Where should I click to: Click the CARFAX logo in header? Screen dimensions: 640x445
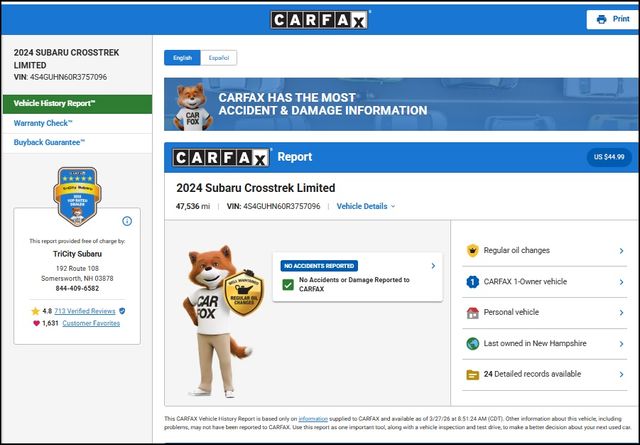point(320,19)
